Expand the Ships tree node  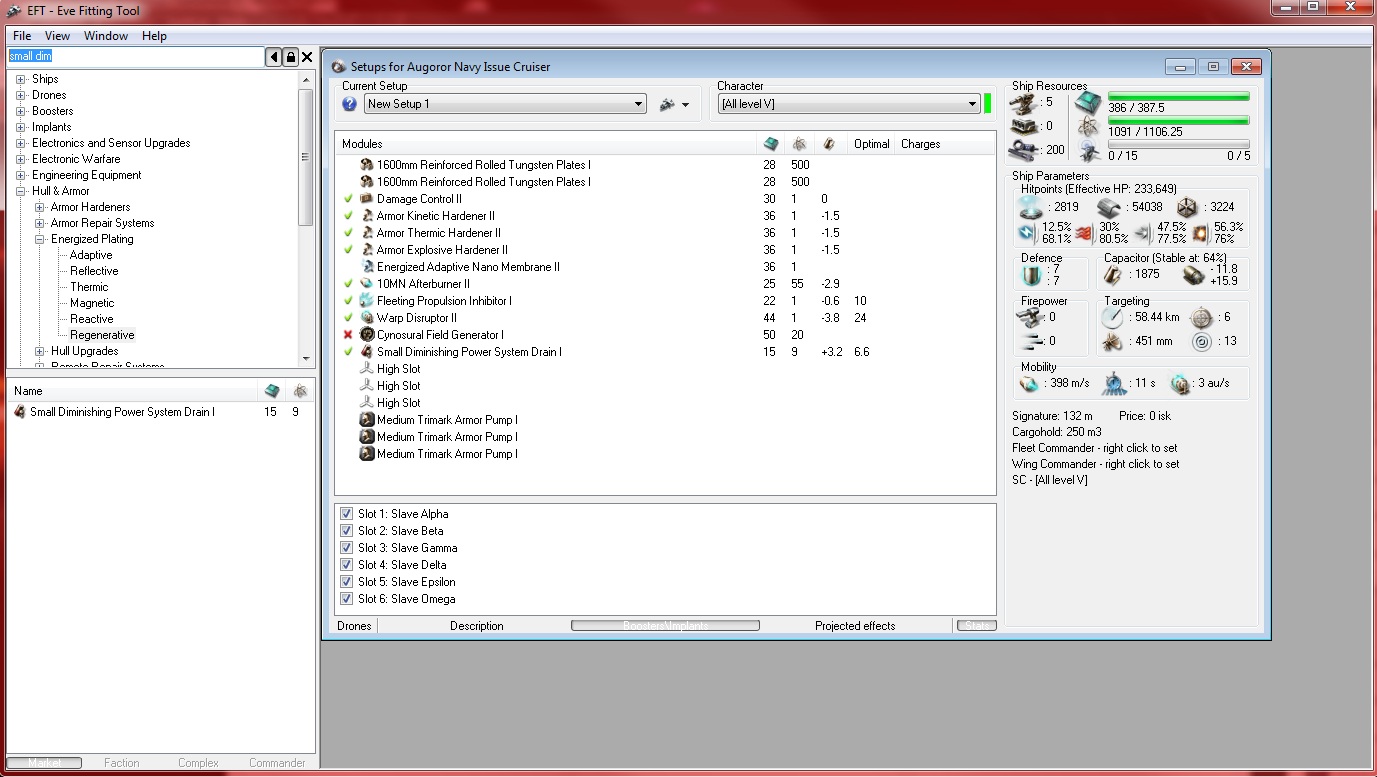[21, 79]
